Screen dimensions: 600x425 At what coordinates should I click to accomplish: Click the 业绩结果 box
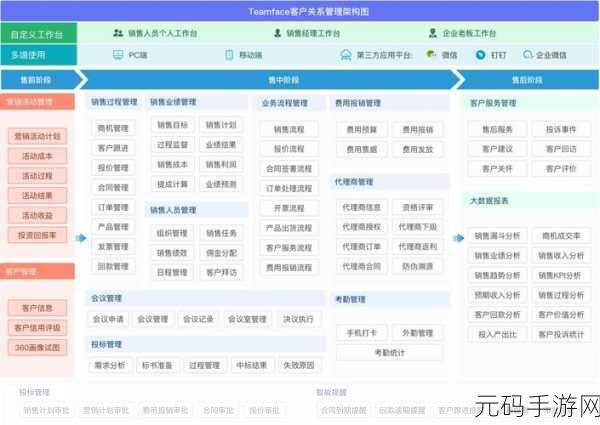click(221, 145)
